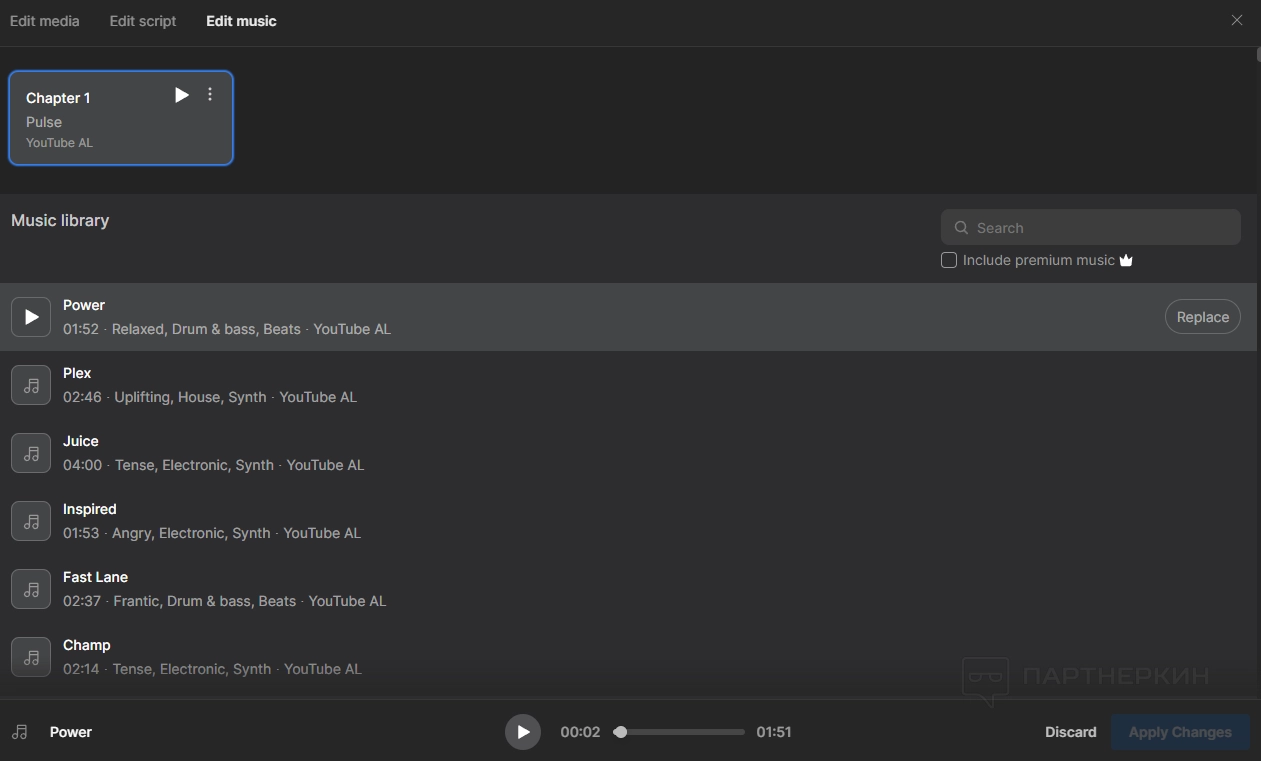The width and height of the screenshot is (1261, 761).
Task: Click the vertical scrollbar thumb
Action: coord(1258,55)
